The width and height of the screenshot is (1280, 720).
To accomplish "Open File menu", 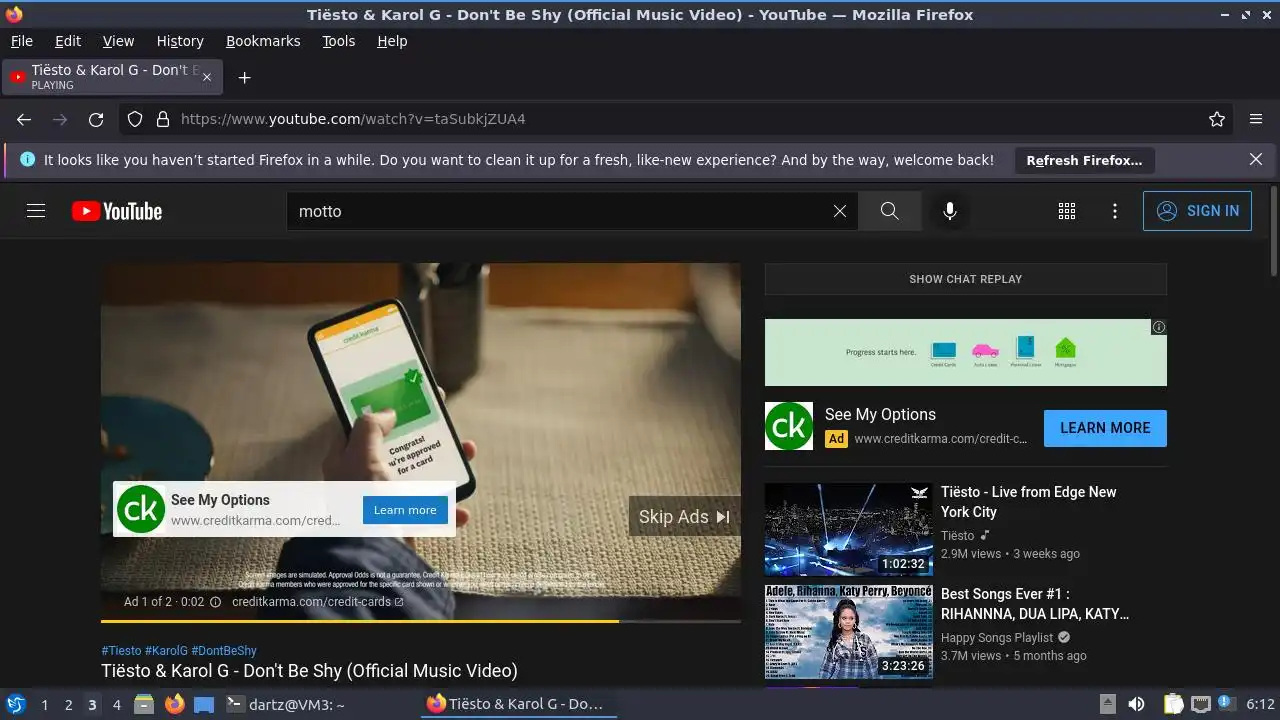I will click(22, 41).
